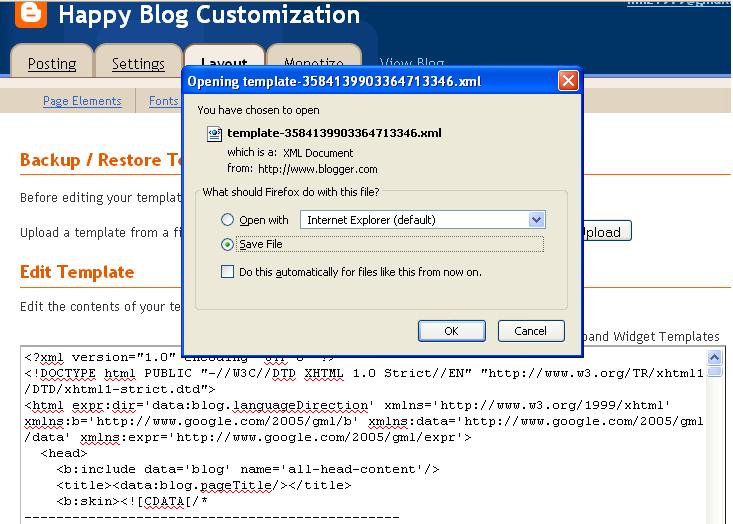Switch to the Settings tab
This screenshot has width=733, height=524.
(x=138, y=63)
